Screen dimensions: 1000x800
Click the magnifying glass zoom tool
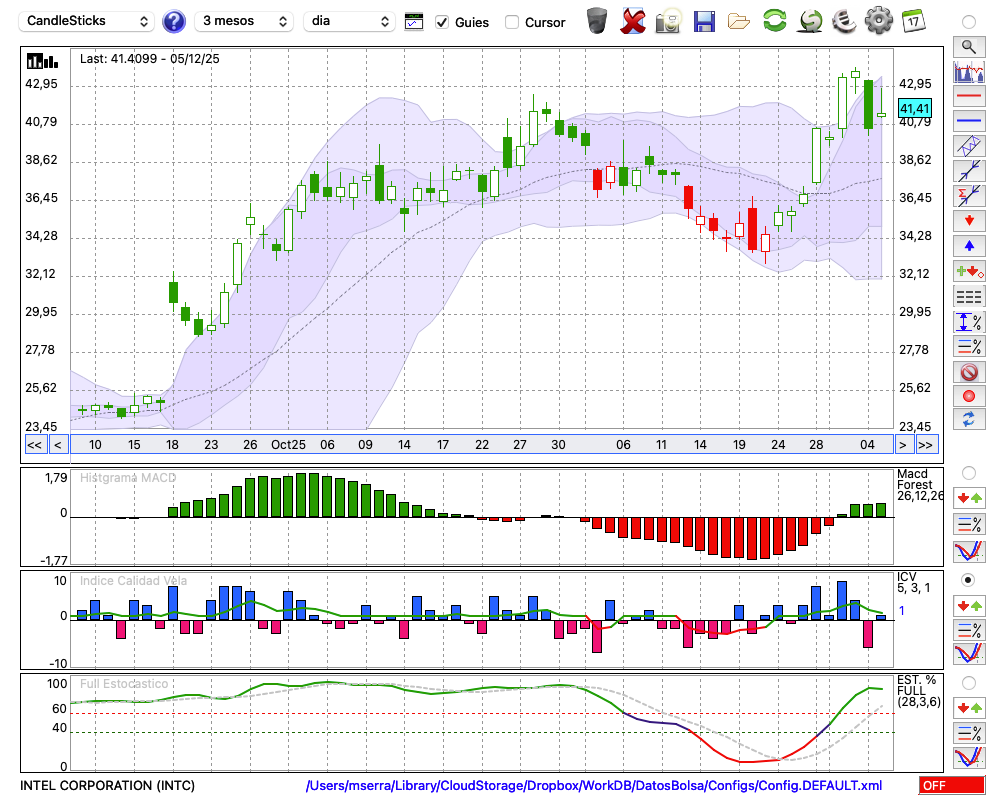pyautogui.click(x=968, y=46)
